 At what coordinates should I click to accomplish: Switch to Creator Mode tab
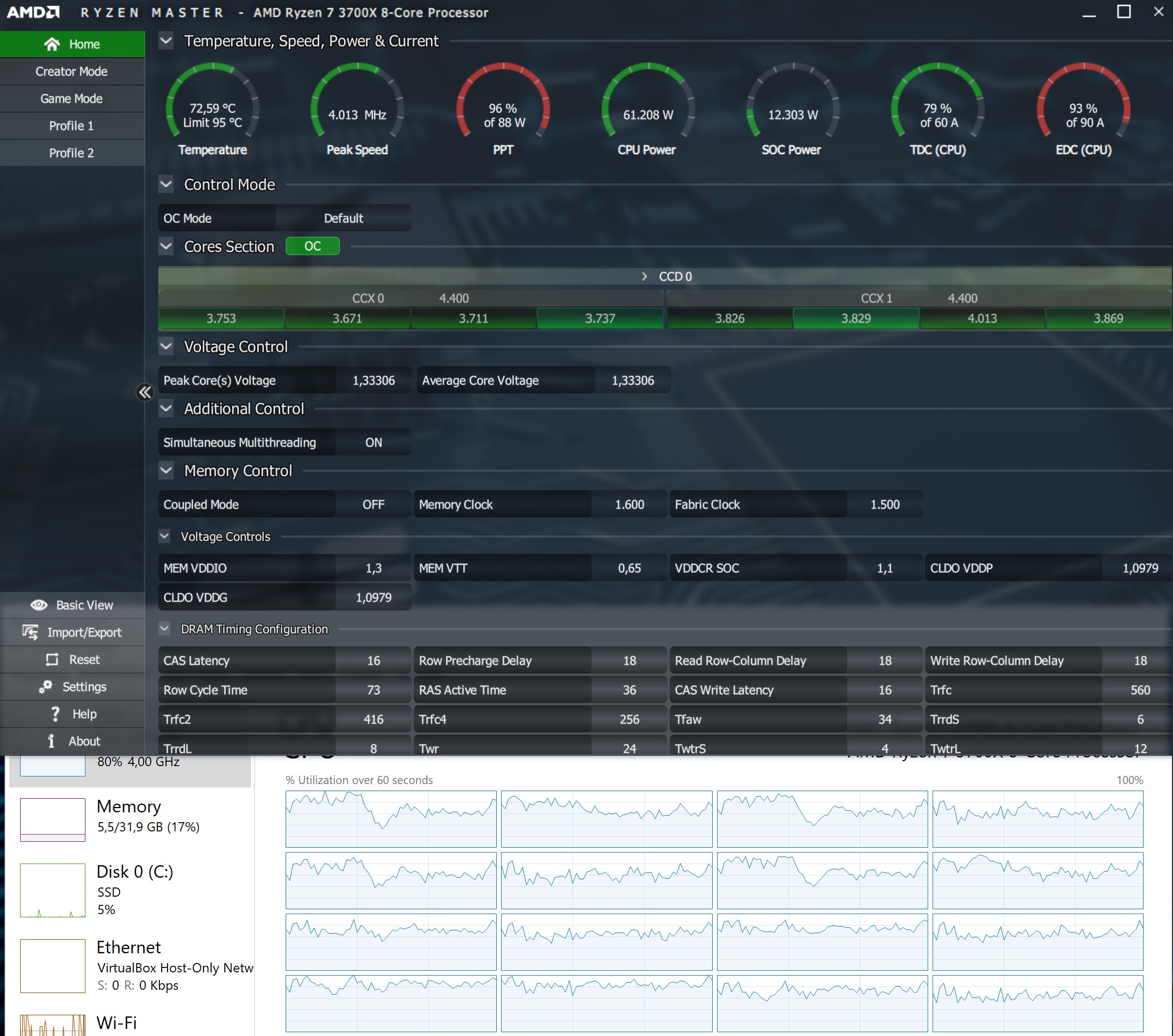point(72,71)
